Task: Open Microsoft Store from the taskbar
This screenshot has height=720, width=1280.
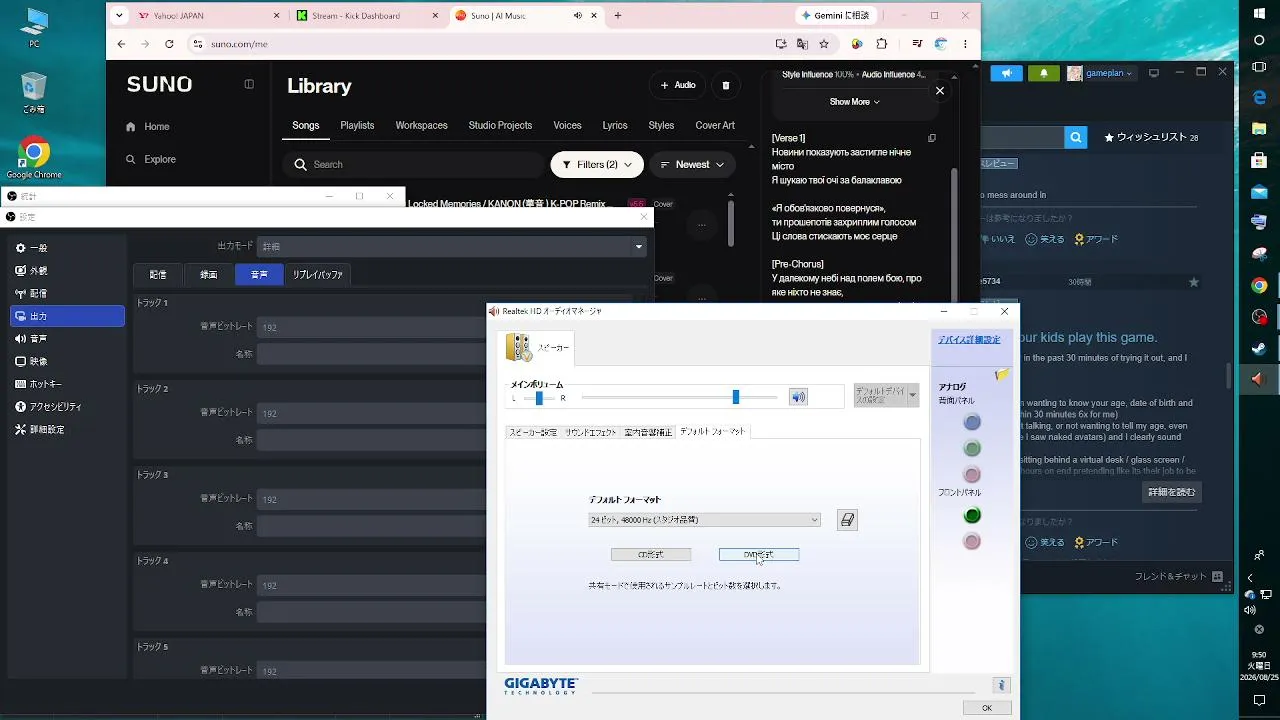Action: coord(1259,160)
